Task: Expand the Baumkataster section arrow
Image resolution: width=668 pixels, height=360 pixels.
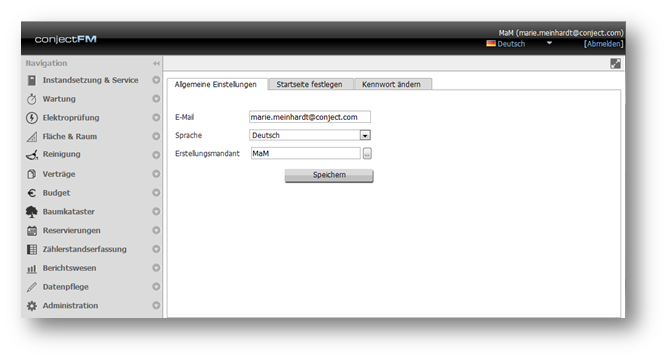Action: [156, 212]
